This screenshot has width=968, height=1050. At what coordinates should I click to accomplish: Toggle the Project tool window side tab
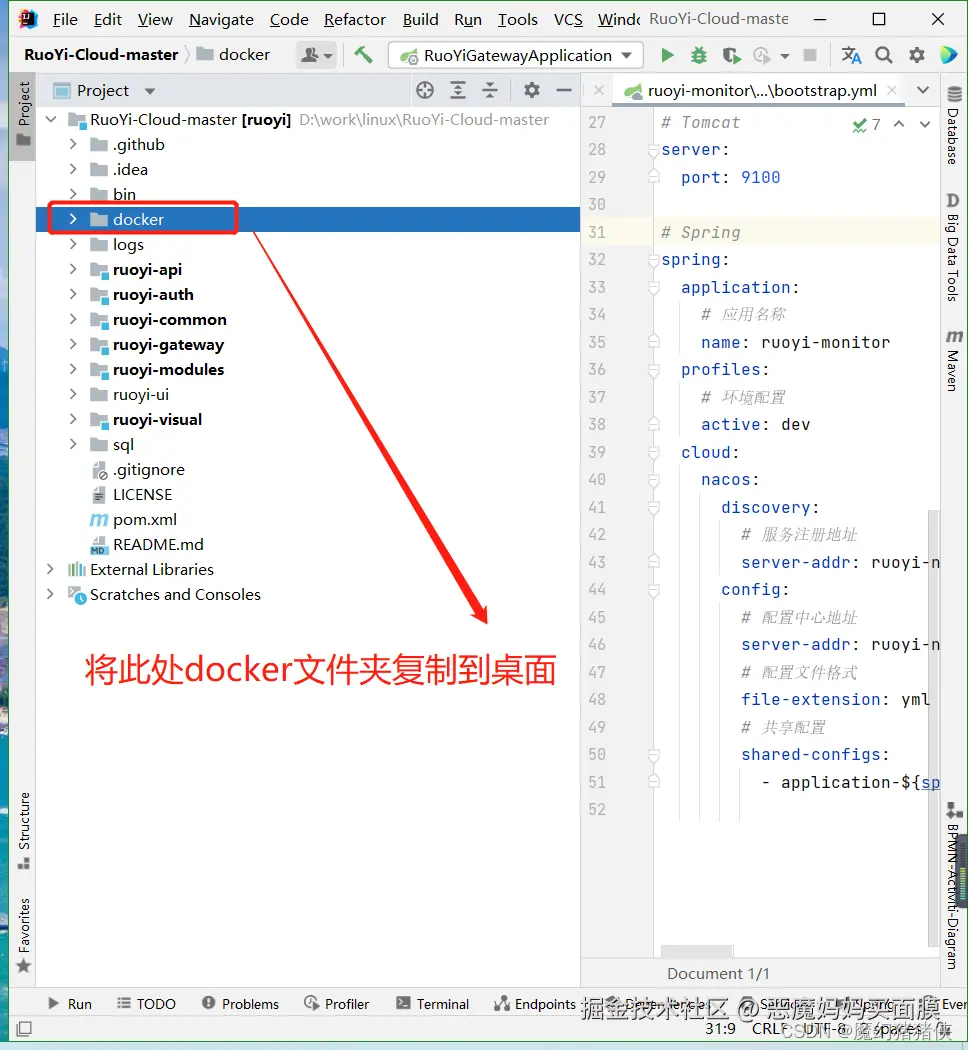(24, 114)
